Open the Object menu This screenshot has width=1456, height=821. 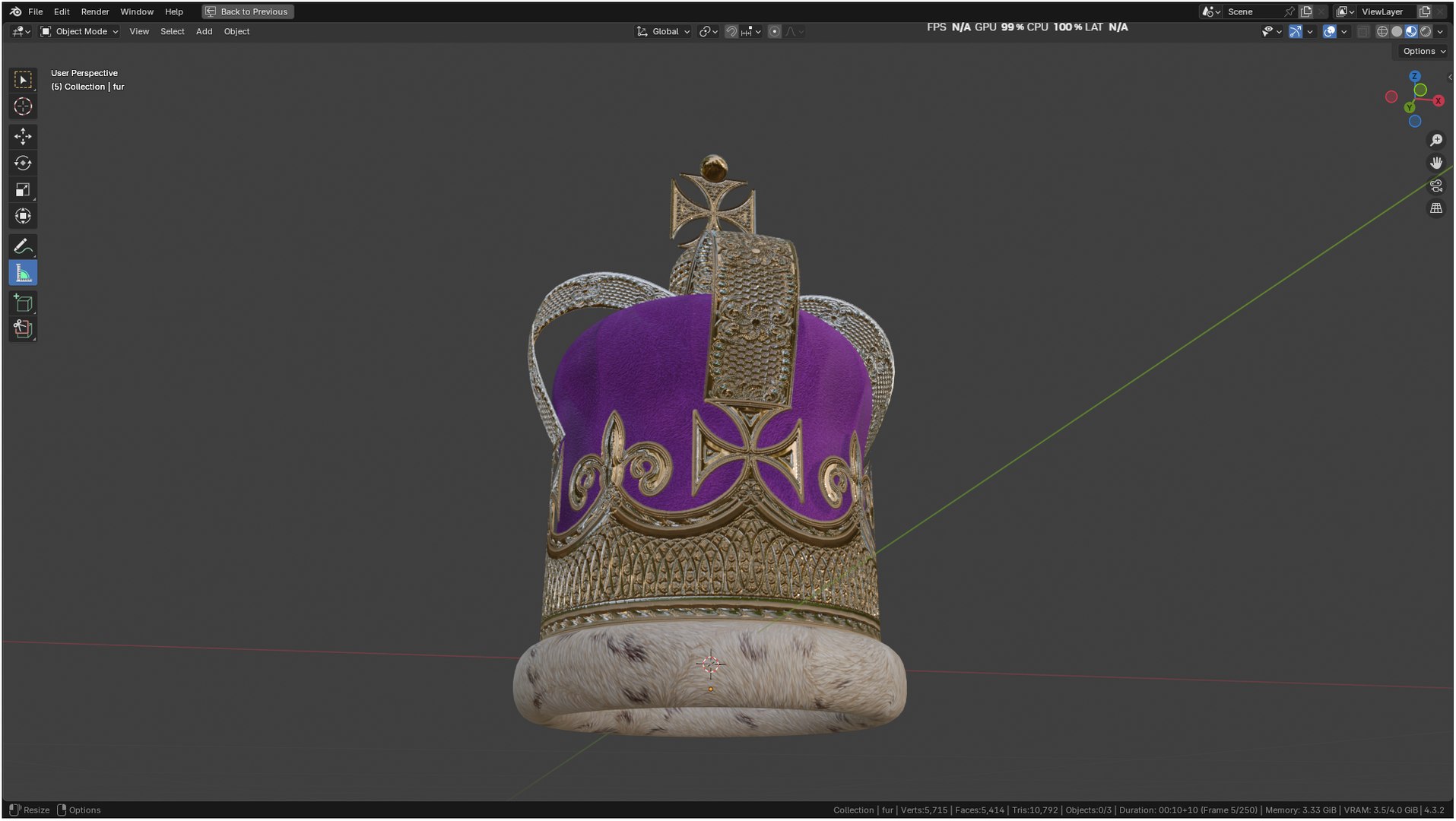pos(236,31)
